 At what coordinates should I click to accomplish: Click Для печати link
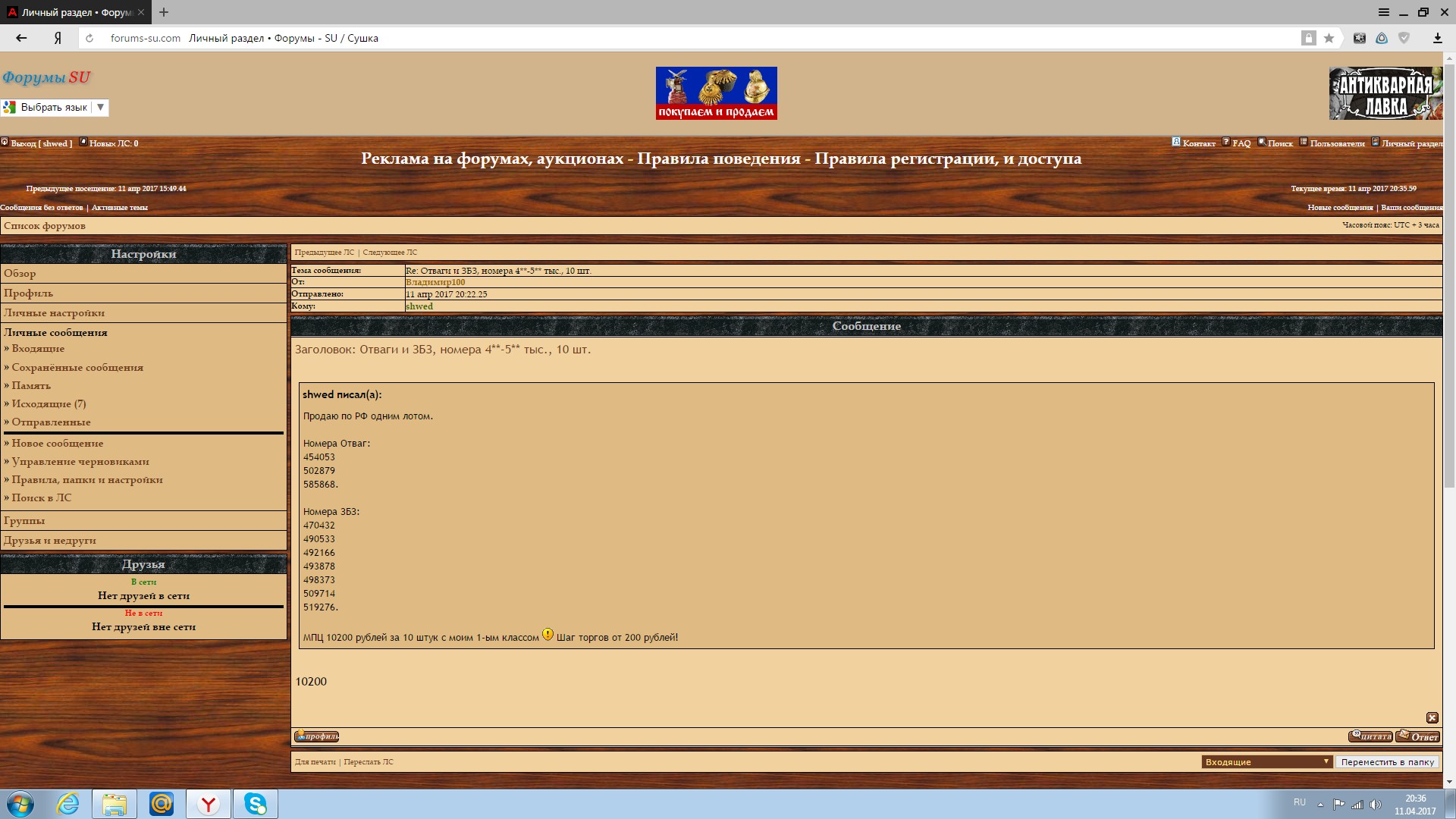[315, 762]
